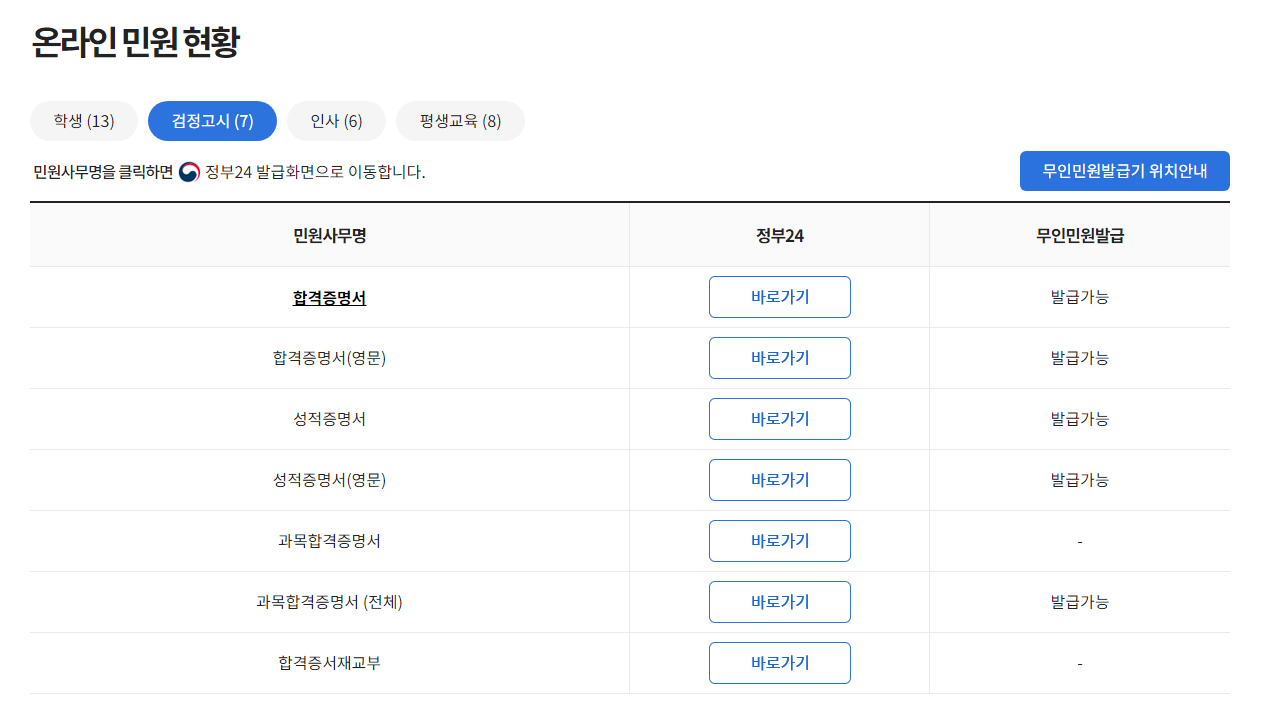Viewport: 1269px width, 713px height.
Task: Click 무인민원발급기 위치안내 button
Action: (1124, 170)
